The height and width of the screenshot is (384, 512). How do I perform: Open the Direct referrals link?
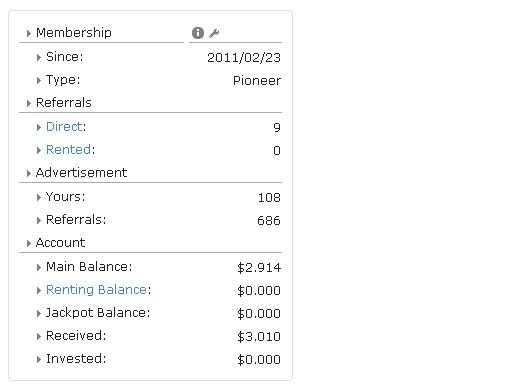pyautogui.click(x=64, y=127)
